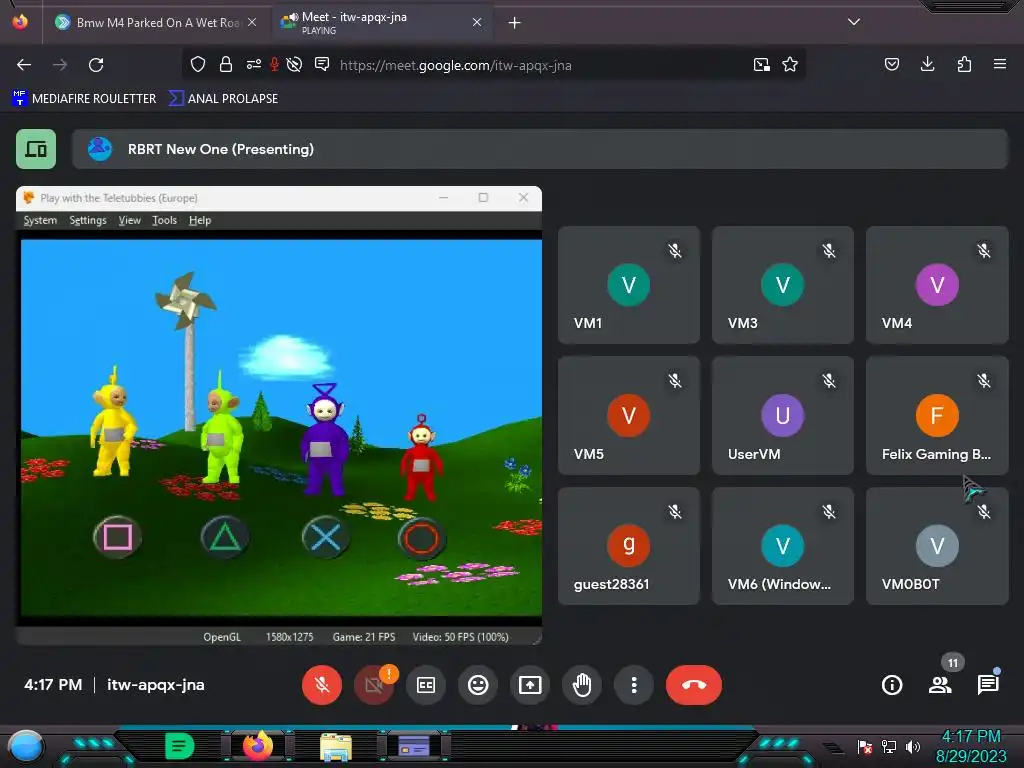Expand the list all tabs chevron

[x=854, y=22]
